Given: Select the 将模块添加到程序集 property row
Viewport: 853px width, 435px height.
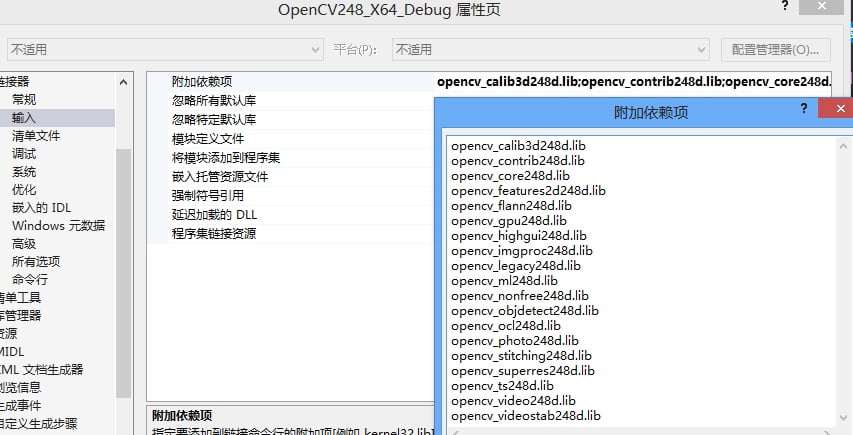Looking at the screenshot, I should [226, 158].
